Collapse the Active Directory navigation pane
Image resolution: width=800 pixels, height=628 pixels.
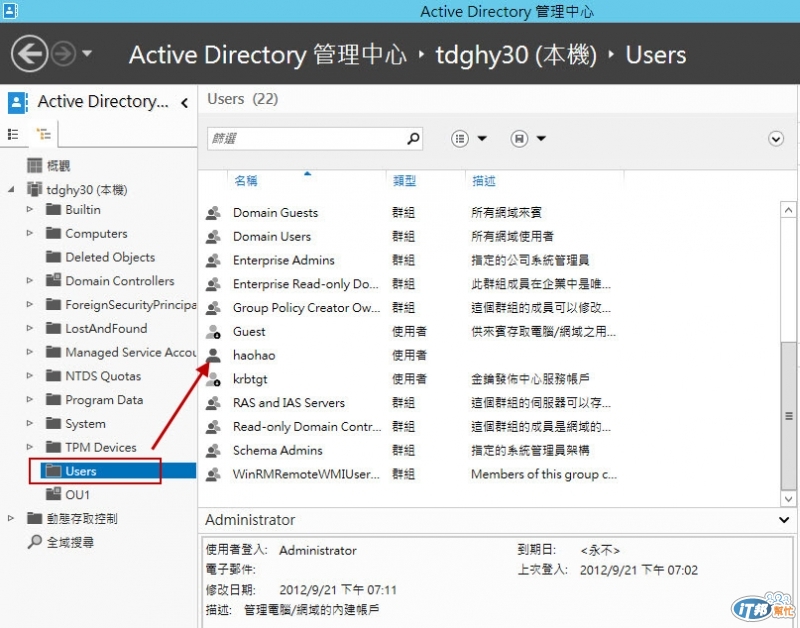tap(185, 103)
